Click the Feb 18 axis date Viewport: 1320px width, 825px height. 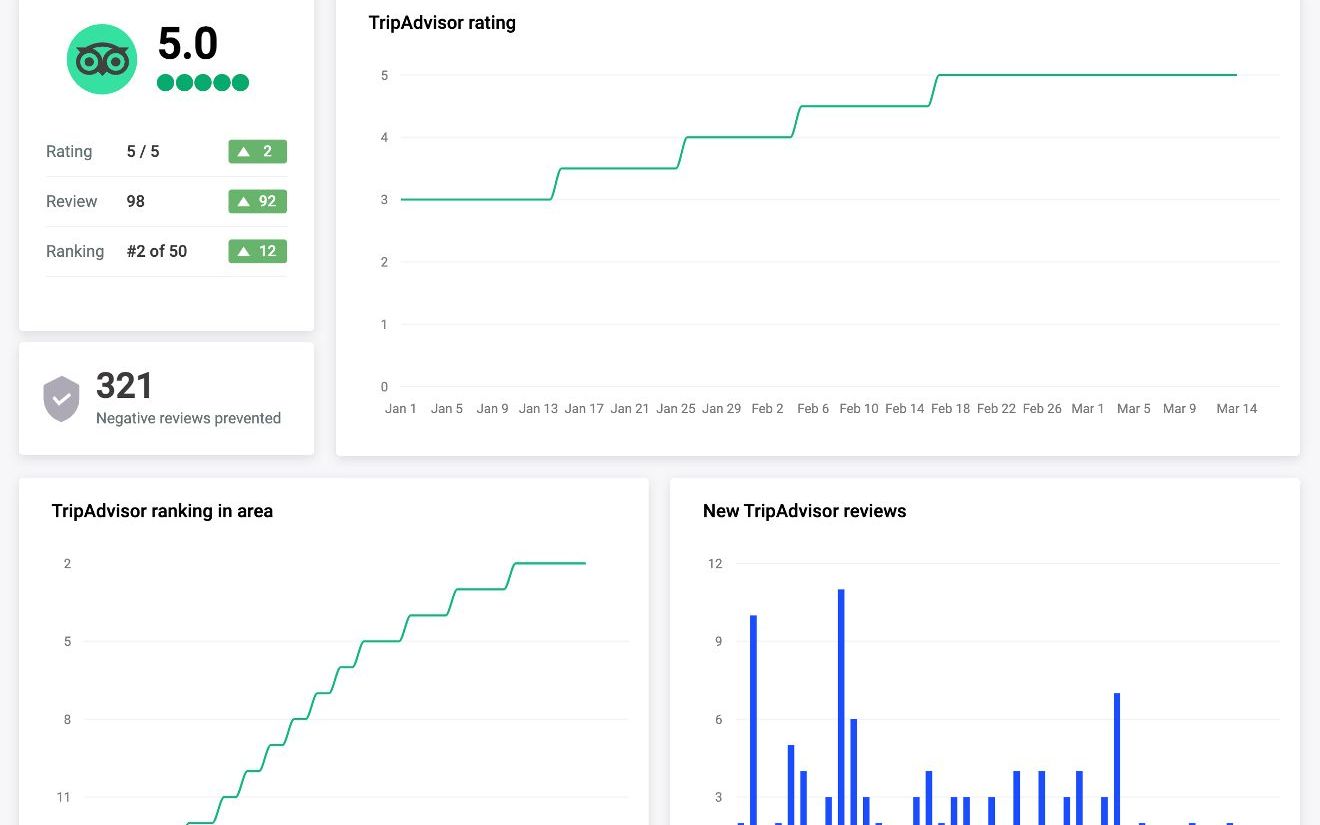tap(950, 408)
